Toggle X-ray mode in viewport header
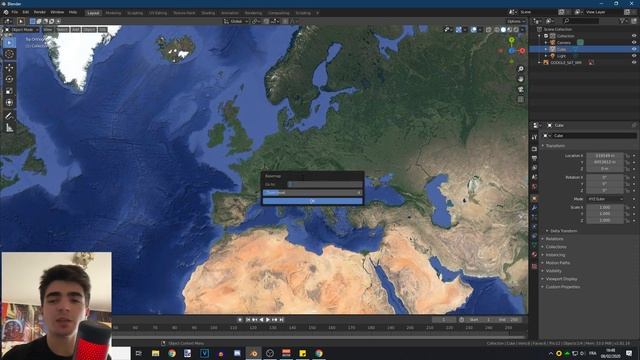Viewport: 640px width, 360px height. pos(489,30)
